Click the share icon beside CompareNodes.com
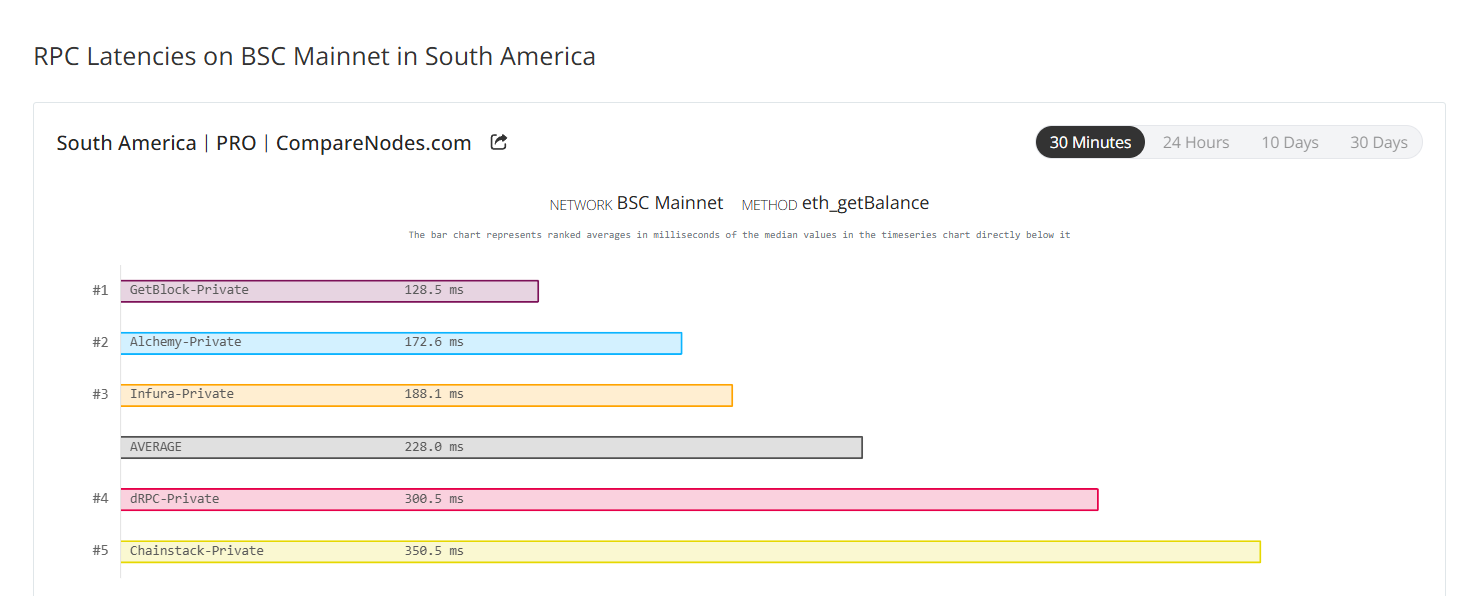Viewport: 1480px width, 596px height. (x=499, y=142)
